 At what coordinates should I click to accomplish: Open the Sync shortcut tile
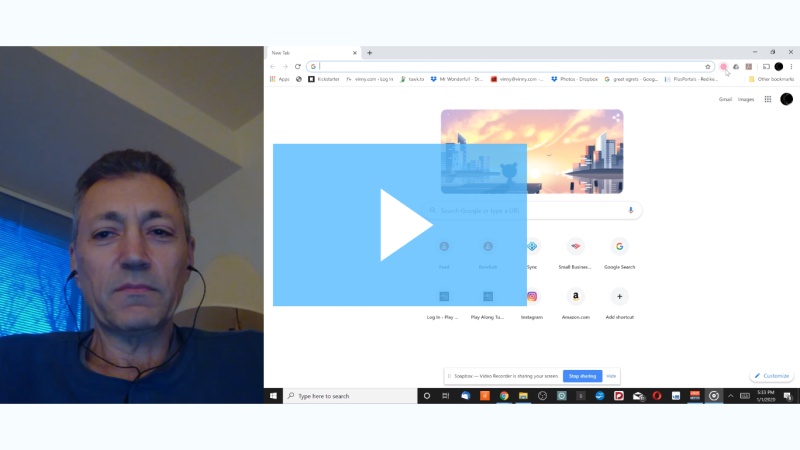coord(532,253)
